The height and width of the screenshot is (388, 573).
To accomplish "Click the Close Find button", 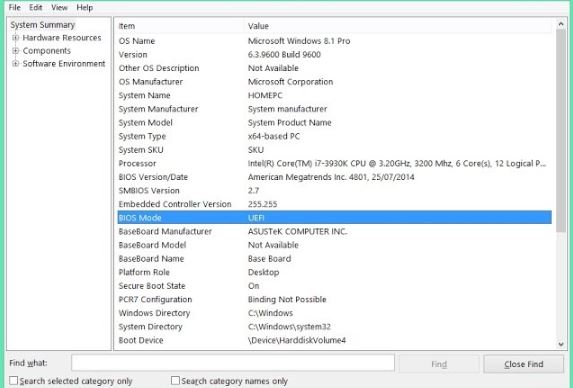I will 523,364.
